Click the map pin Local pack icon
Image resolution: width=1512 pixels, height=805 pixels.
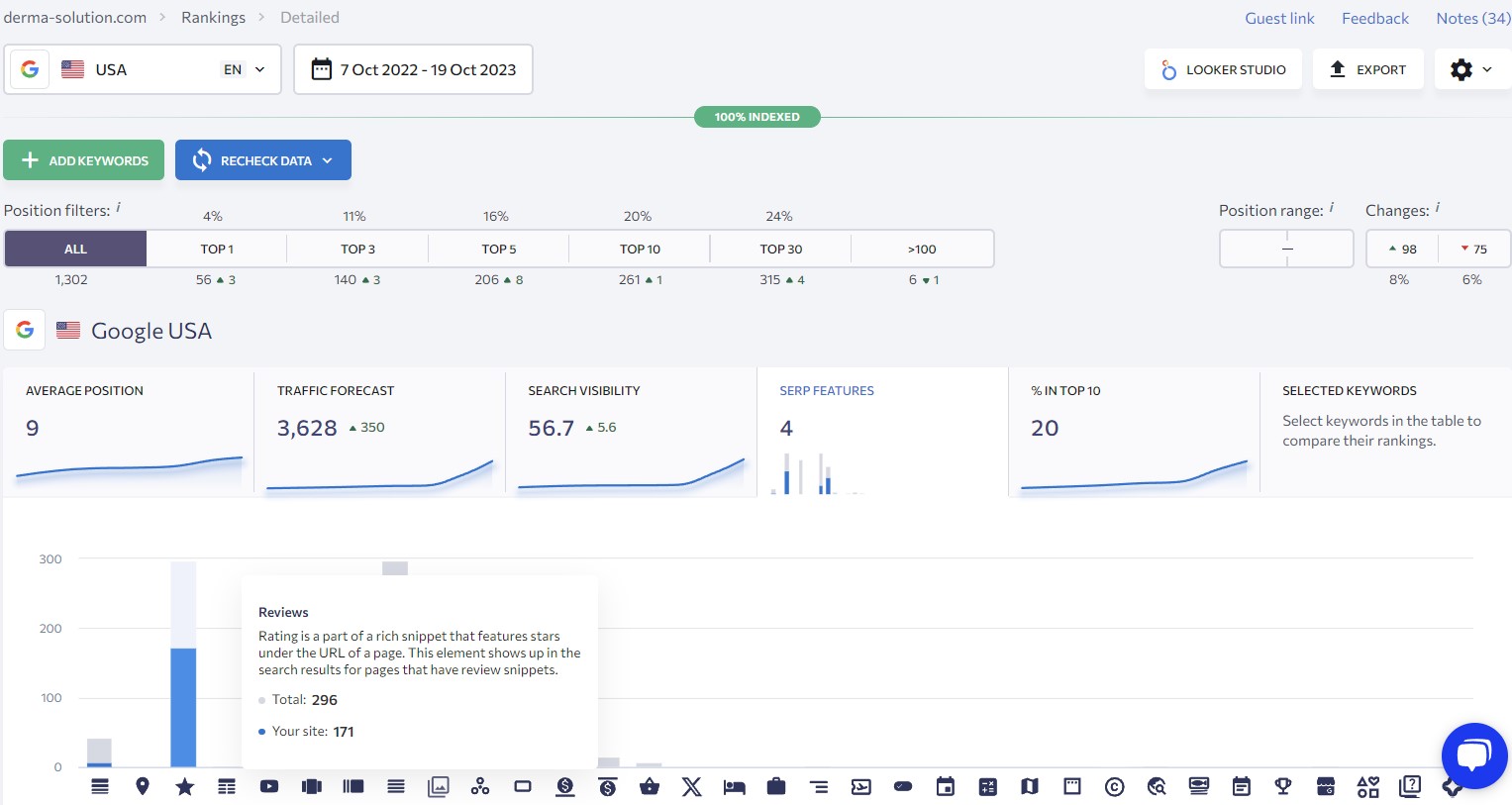tap(143, 786)
